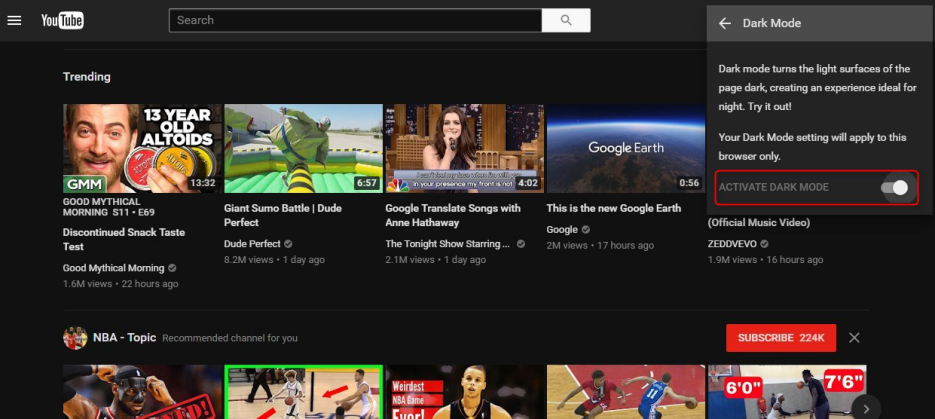The image size is (935, 419).
Task: Click the YouTube logo
Action: (x=62, y=20)
